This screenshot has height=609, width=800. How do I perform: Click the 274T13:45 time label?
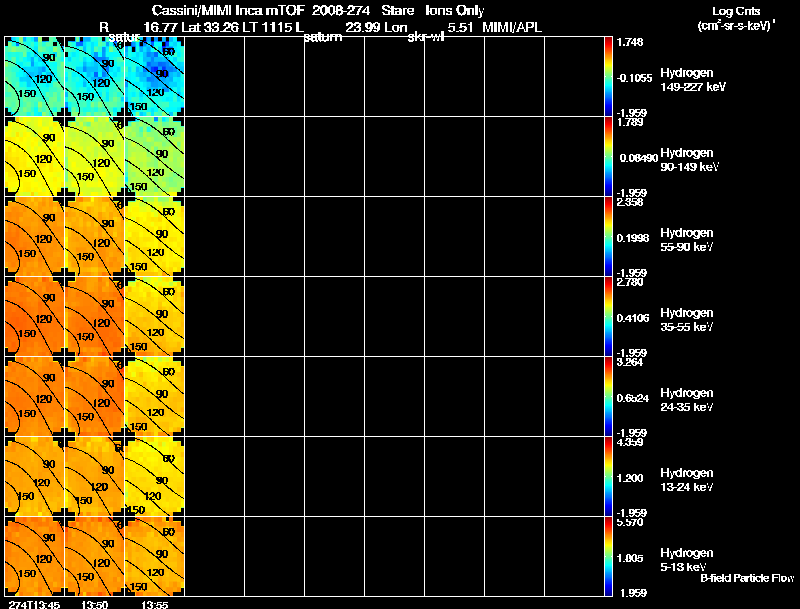click(x=32, y=604)
